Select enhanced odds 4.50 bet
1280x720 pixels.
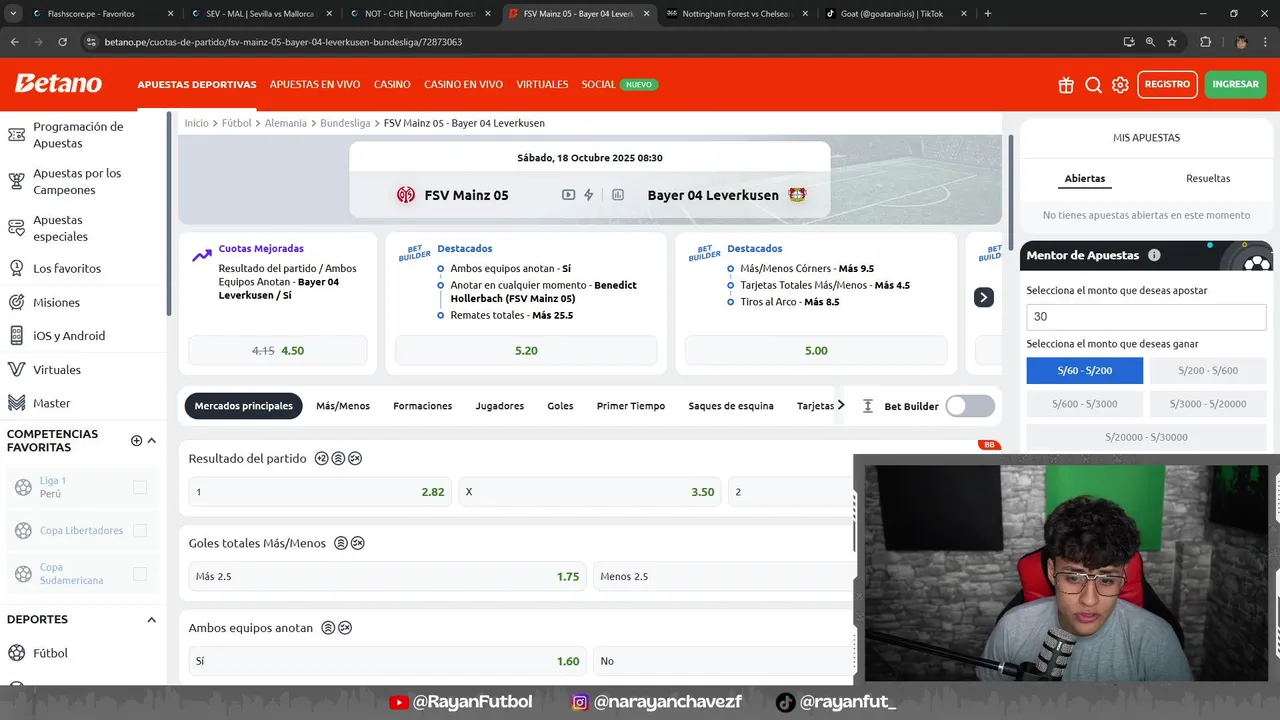[278, 351]
